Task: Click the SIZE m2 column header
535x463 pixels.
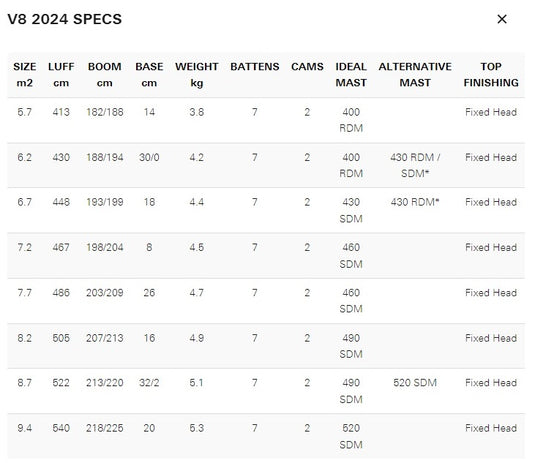Action: [25, 74]
